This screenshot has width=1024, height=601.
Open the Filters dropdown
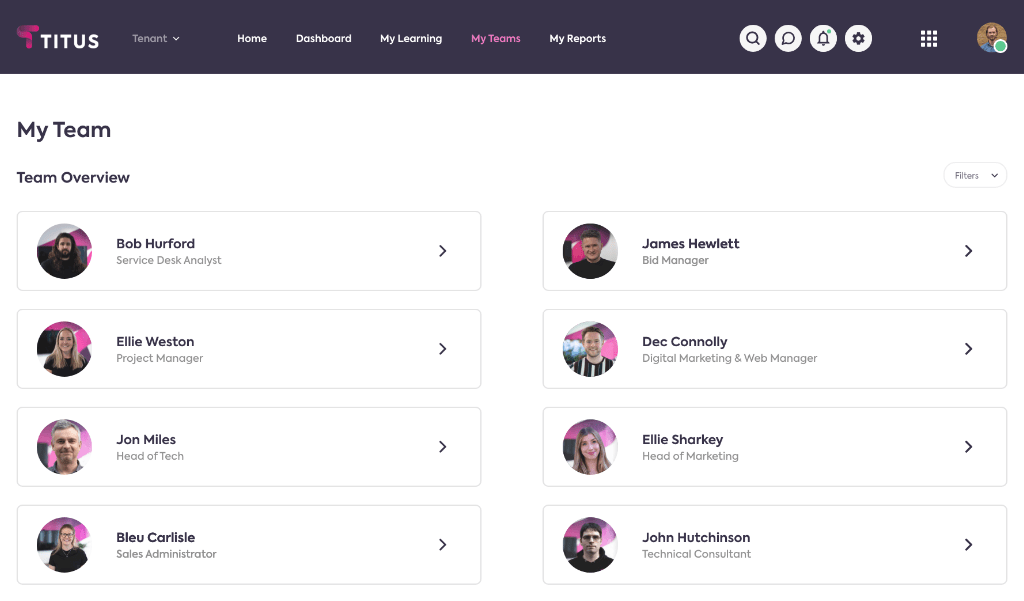coord(975,176)
